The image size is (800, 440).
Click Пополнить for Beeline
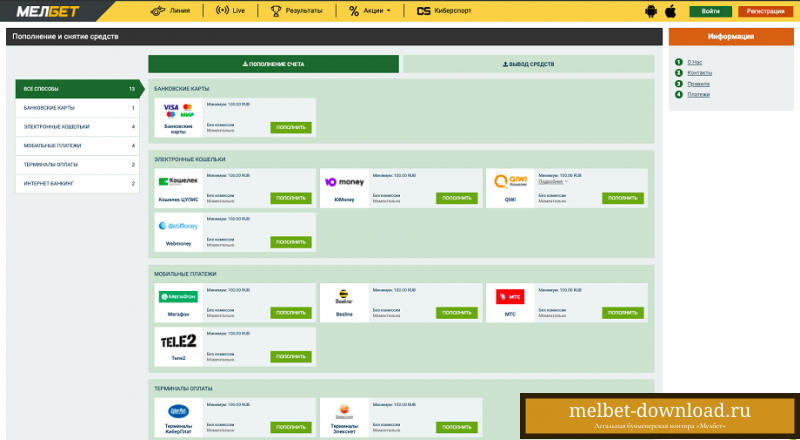coord(457,313)
